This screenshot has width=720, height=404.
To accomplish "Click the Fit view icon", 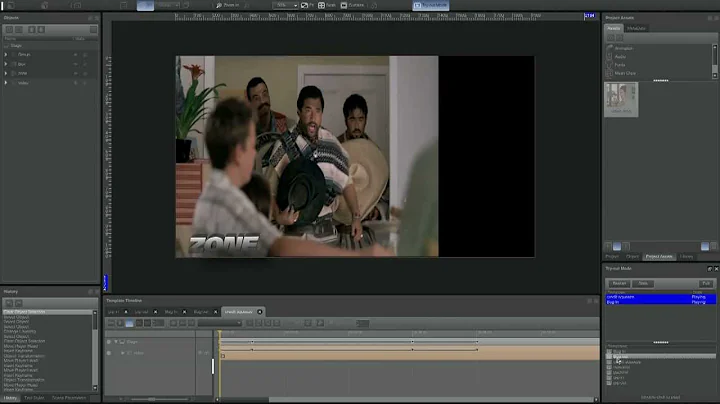I will tap(304, 5).
